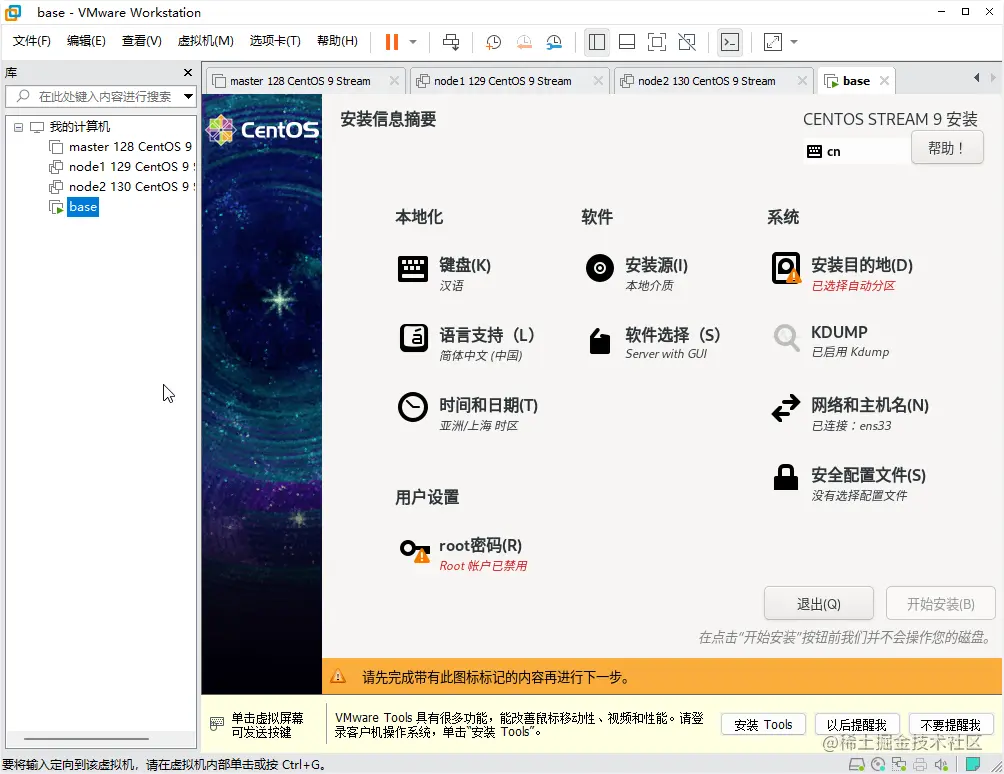Toggle the thumbnail bar view
Screen dimensions: 1004x774
(x=627, y=42)
